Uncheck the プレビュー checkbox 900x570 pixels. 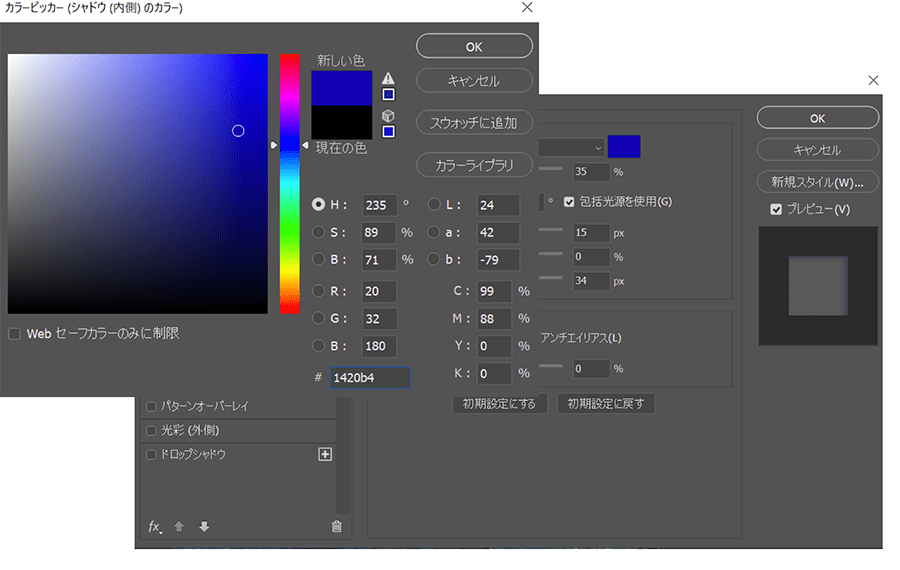(x=776, y=209)
